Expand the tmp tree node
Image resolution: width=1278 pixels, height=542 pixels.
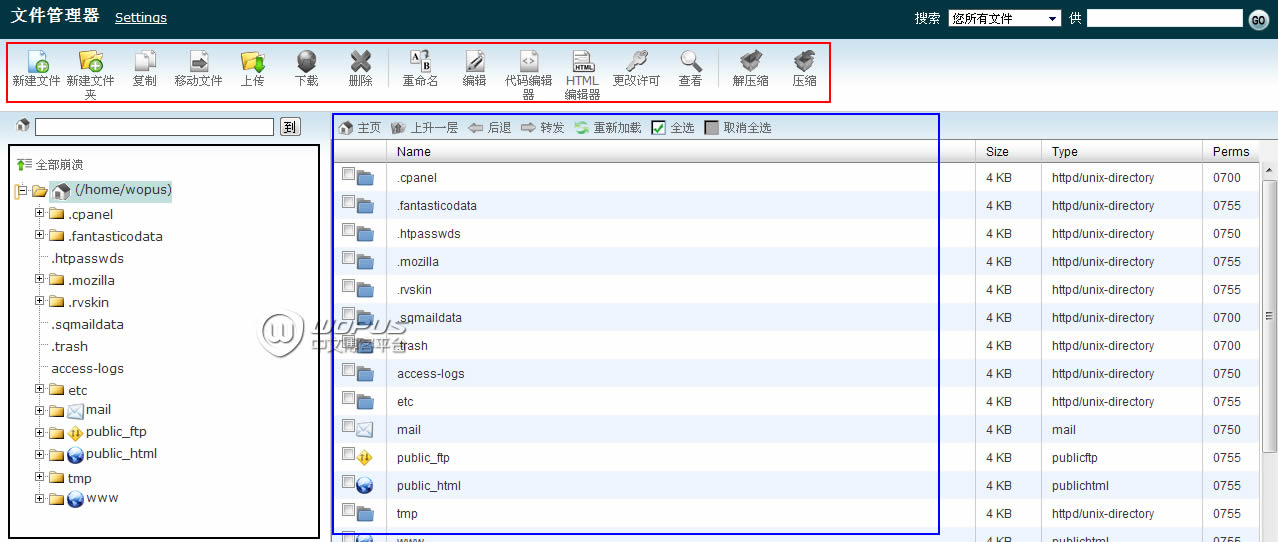[x=40, y=477]
